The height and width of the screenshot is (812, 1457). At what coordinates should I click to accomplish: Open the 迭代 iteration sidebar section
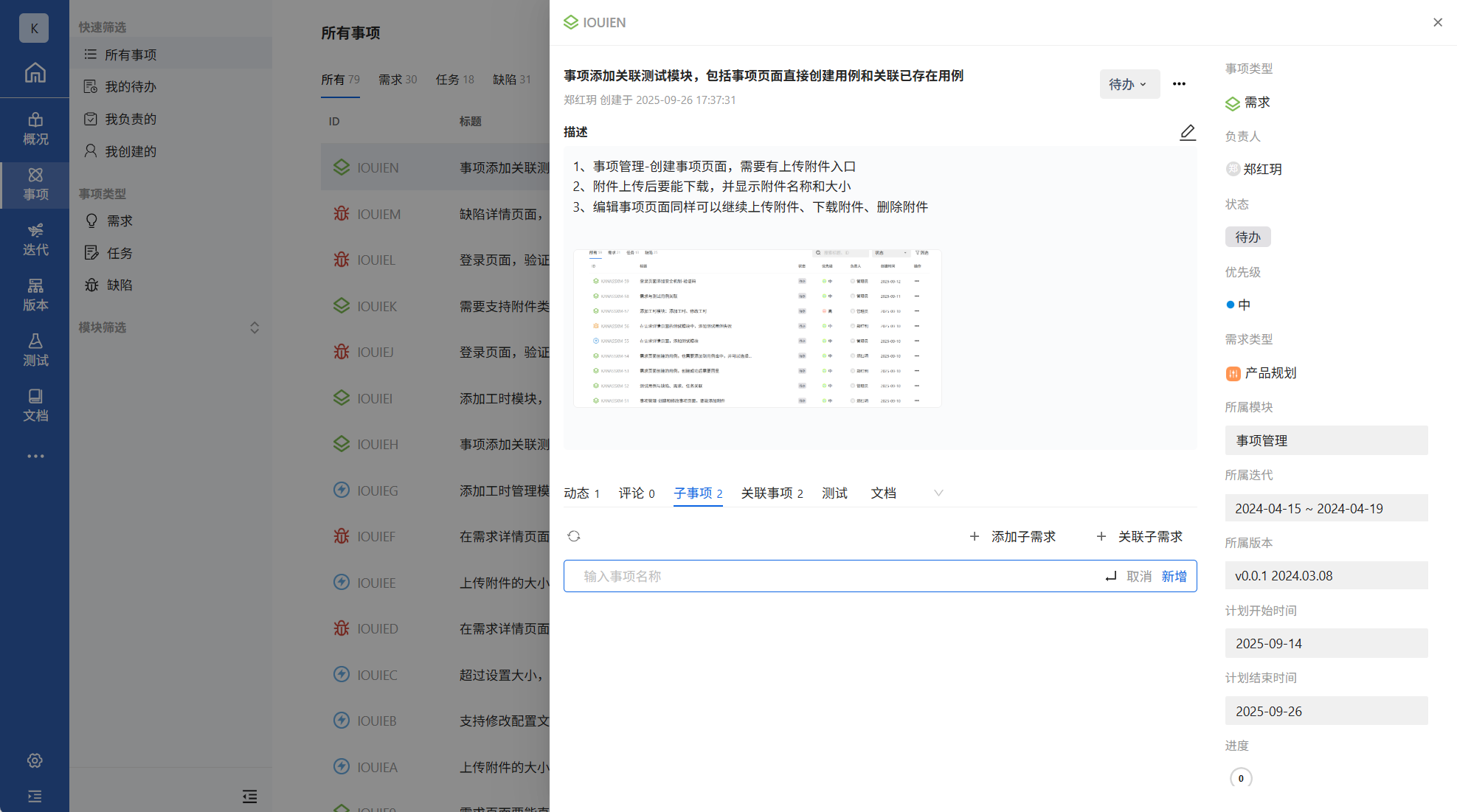pos(35,240)
